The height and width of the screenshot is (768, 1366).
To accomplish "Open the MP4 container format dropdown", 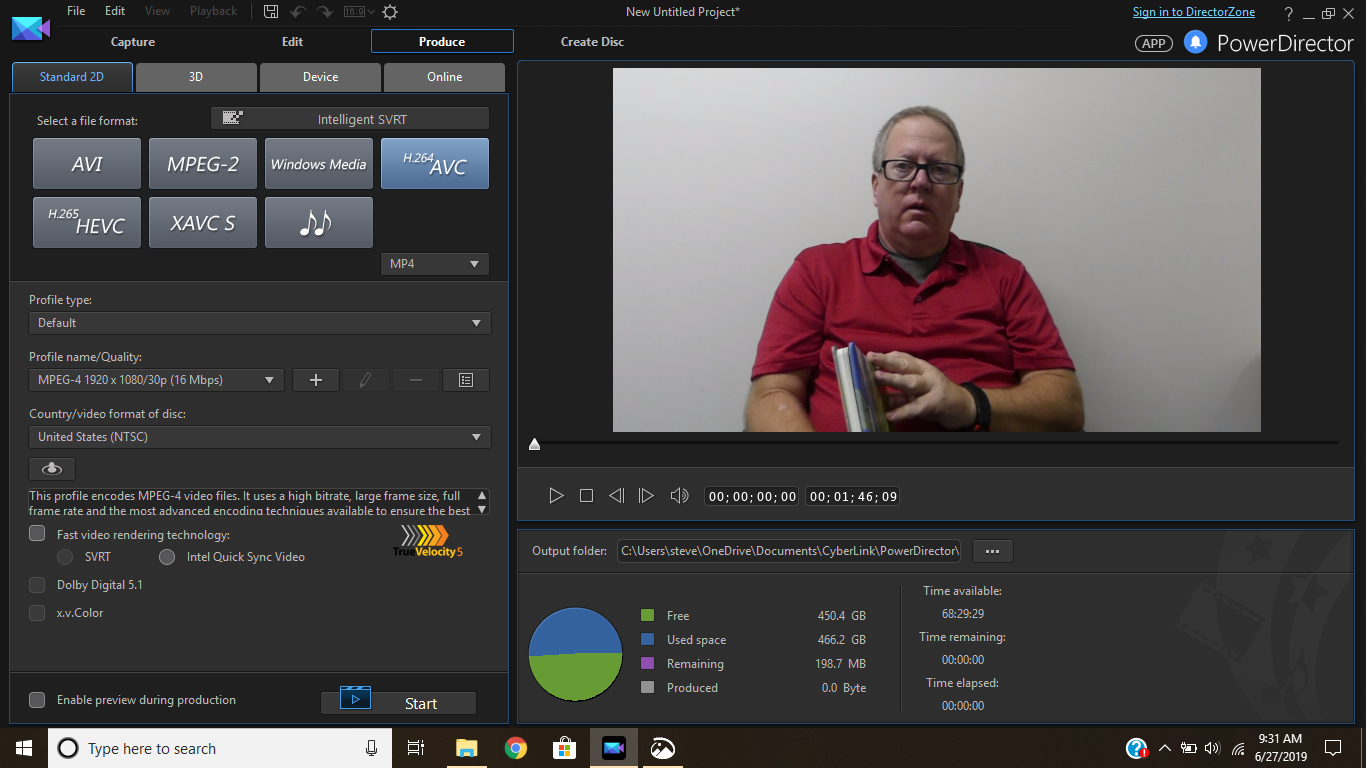I will click(435, 264).
